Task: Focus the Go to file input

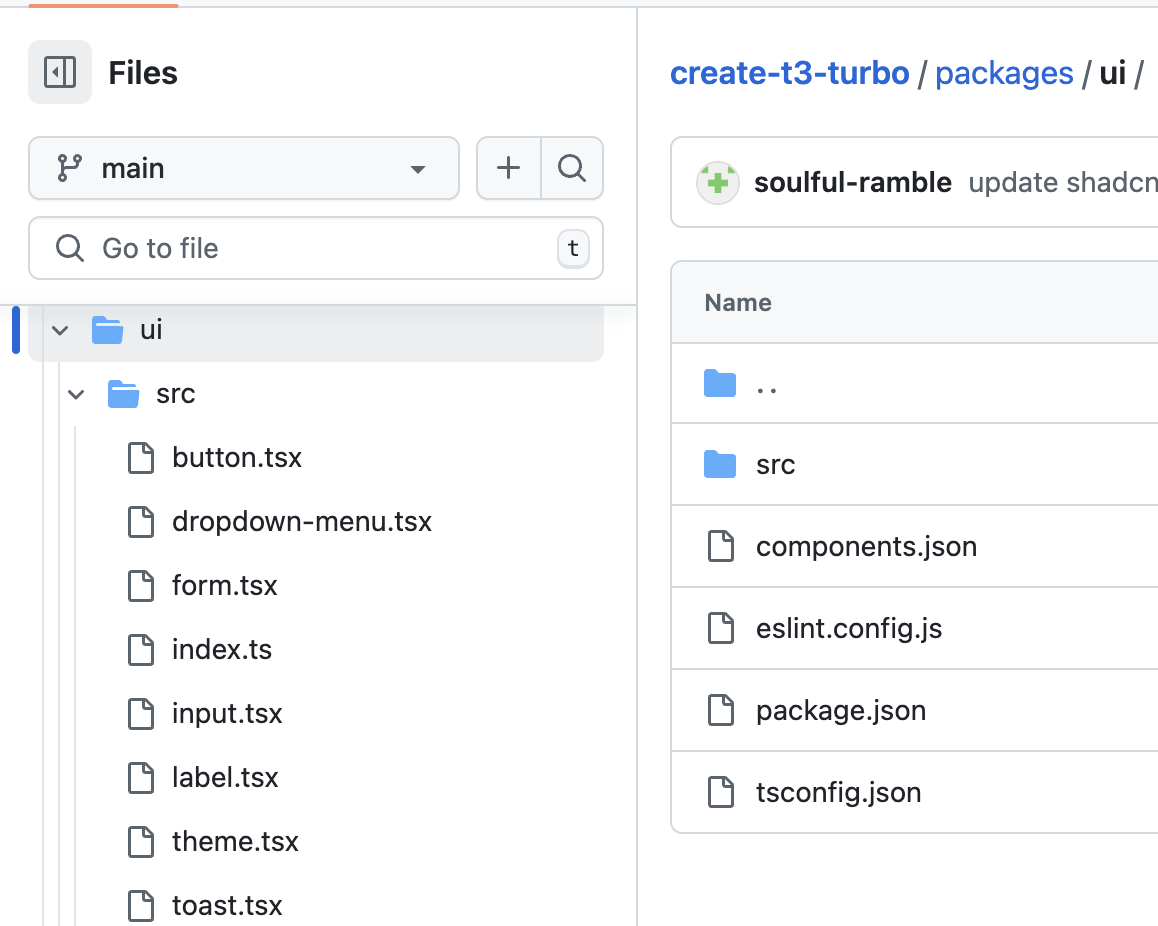Action: click(316, 248)
